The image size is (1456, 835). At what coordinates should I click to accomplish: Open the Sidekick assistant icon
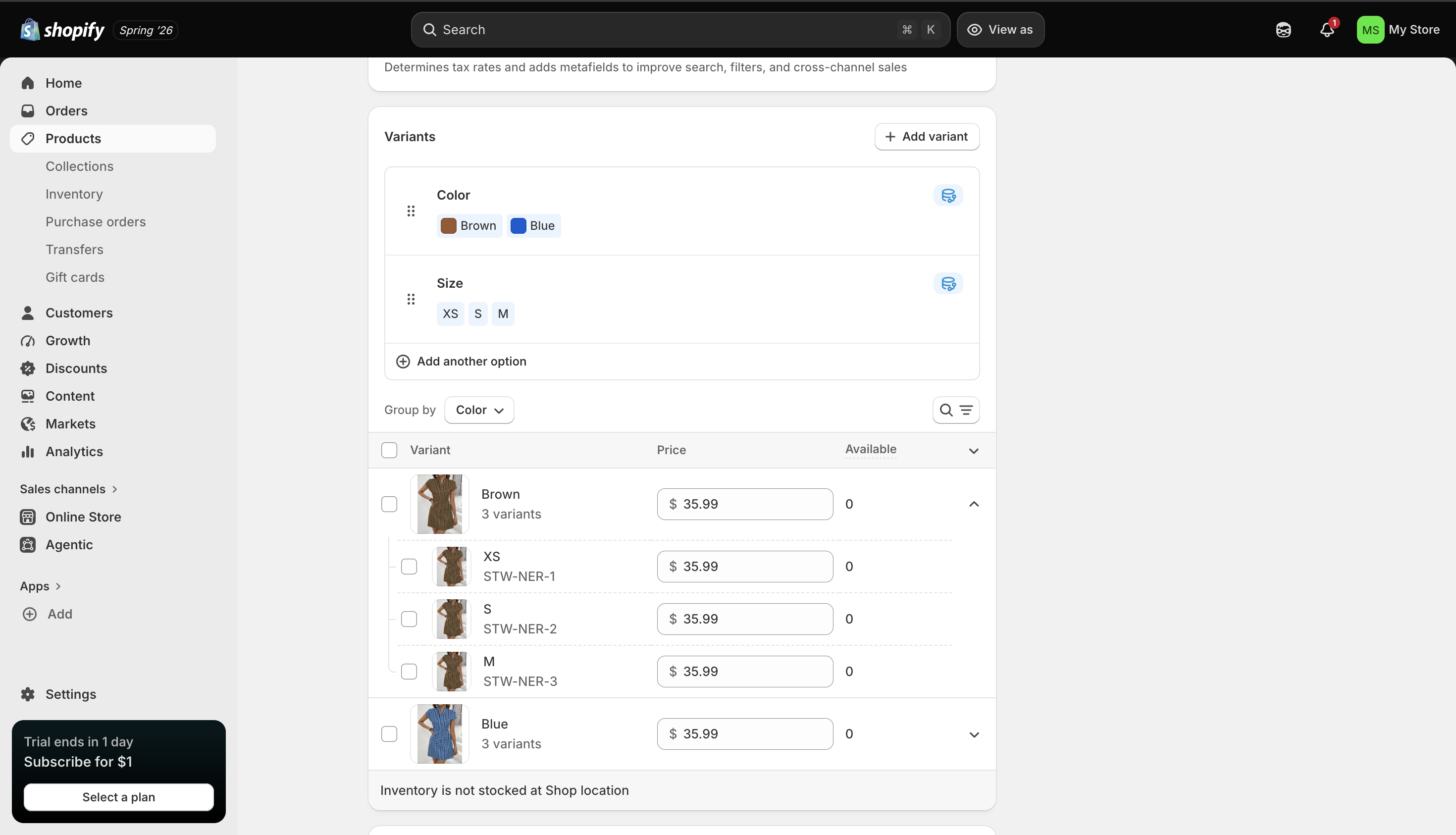coord(1283,30)
